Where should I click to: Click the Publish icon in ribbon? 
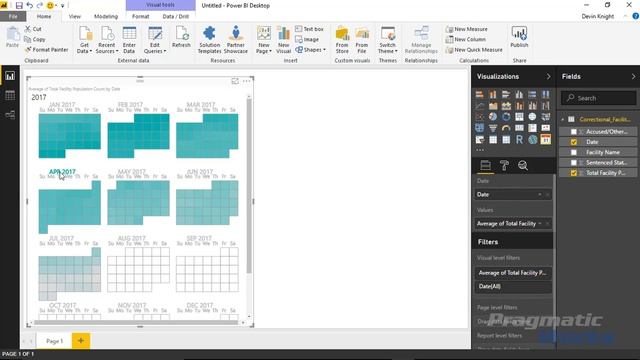[x=519, y=38]
